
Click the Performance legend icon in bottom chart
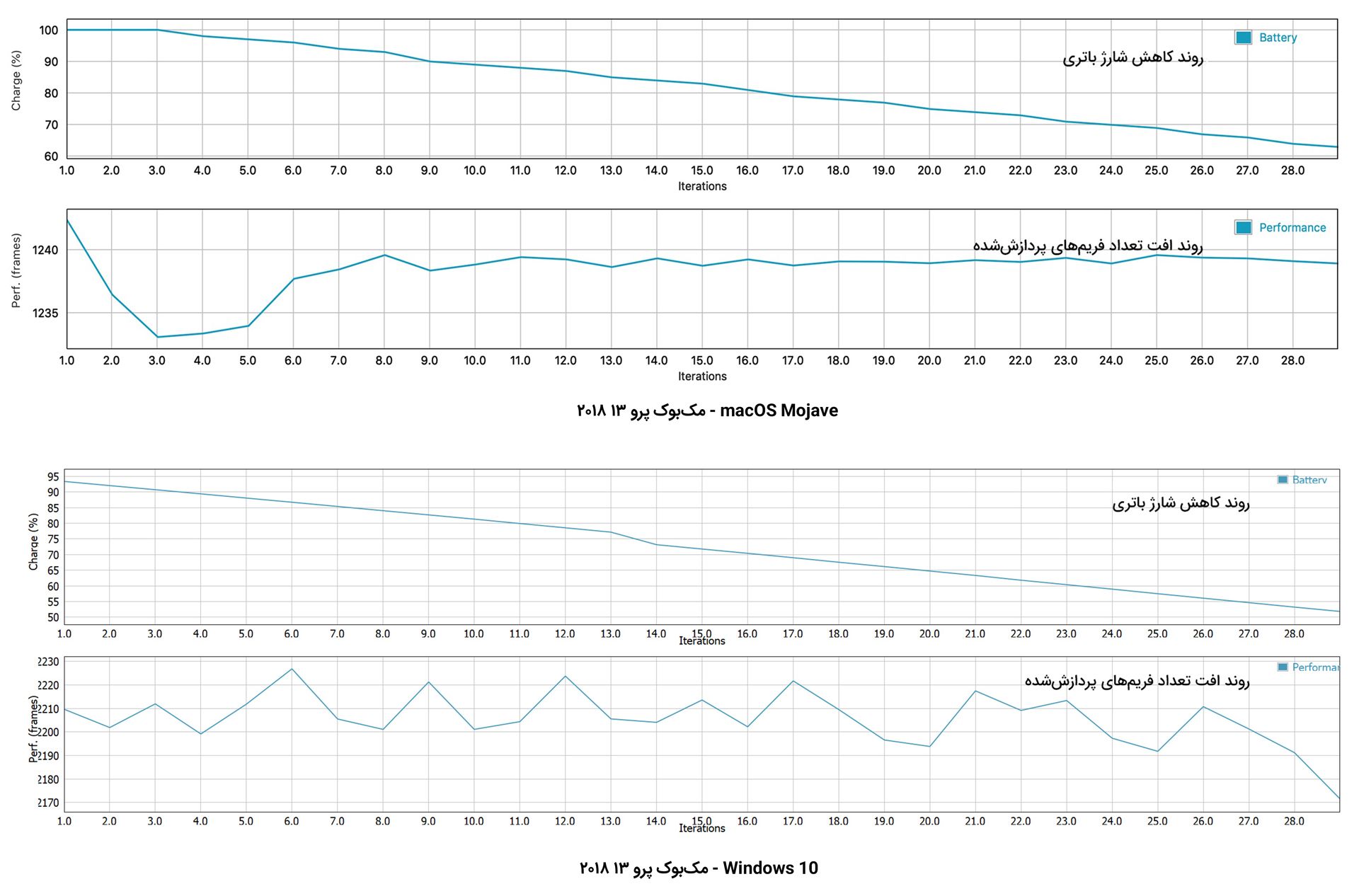pos(1284,668)
